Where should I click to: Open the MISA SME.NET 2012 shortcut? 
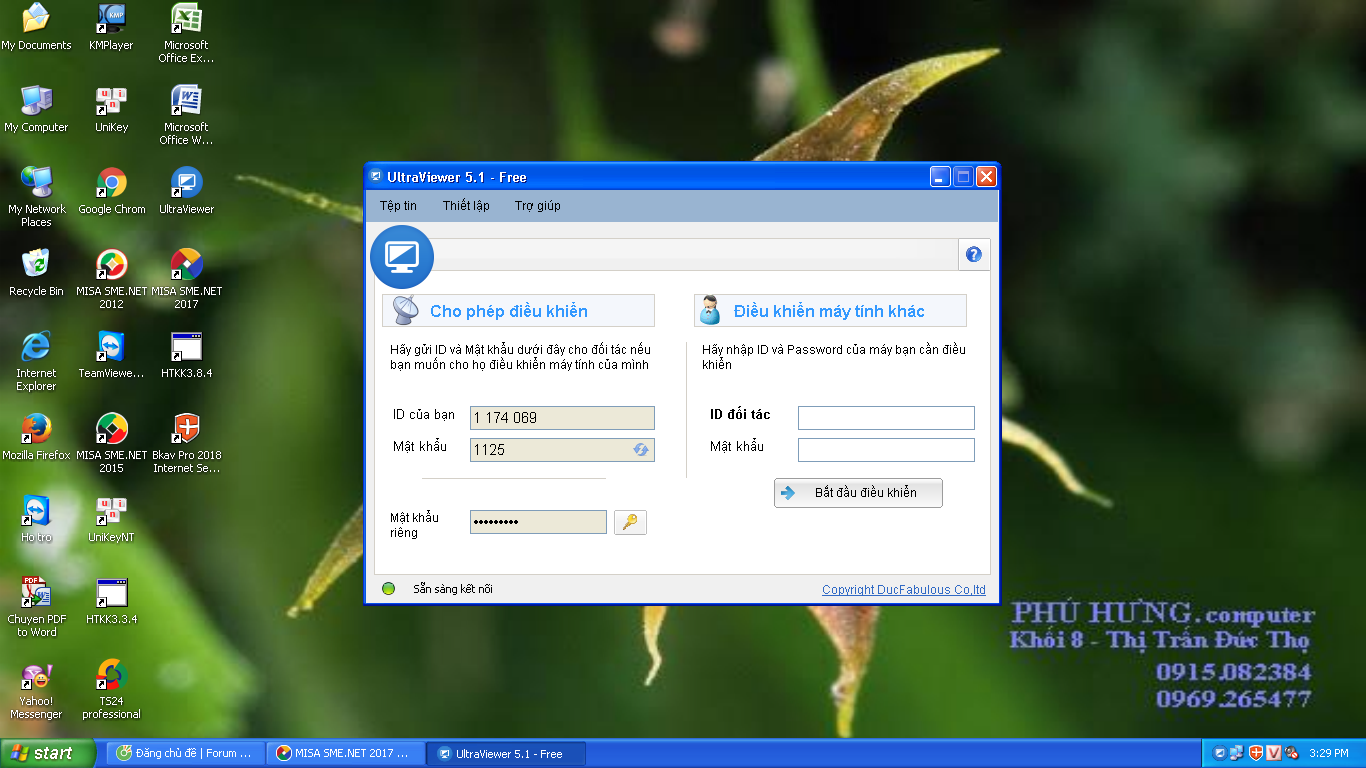(111, 279)
